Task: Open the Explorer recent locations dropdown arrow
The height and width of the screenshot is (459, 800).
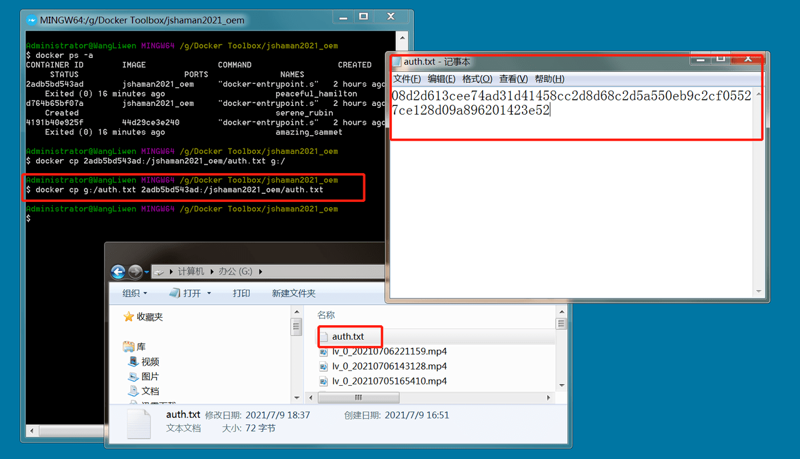Action: pos(146,272)
